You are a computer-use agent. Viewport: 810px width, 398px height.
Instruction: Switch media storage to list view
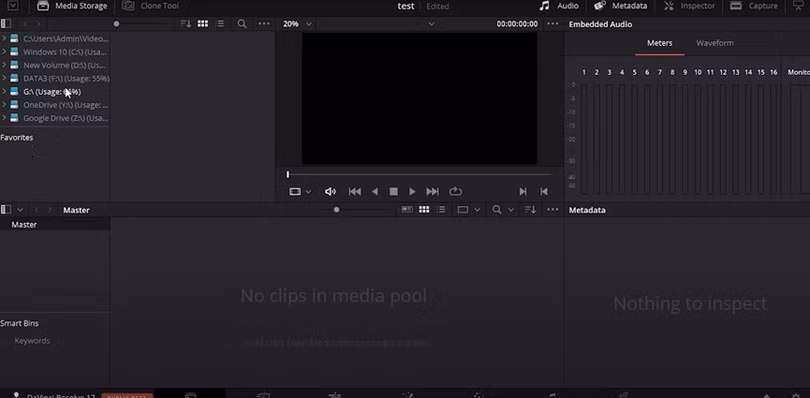pyautogui.click(x=220, y=24)
